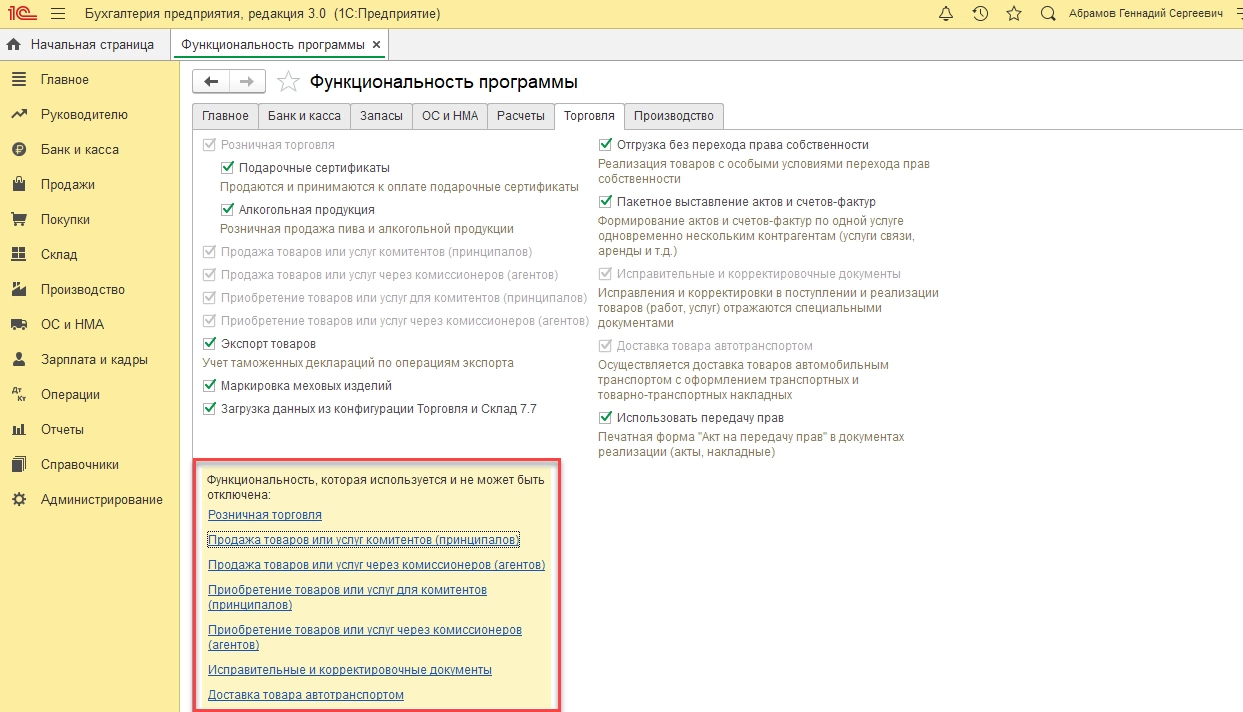The image size is (1243, 712).
Task: Switch to Банк и касса settings tab
Action: click(304, 116)
